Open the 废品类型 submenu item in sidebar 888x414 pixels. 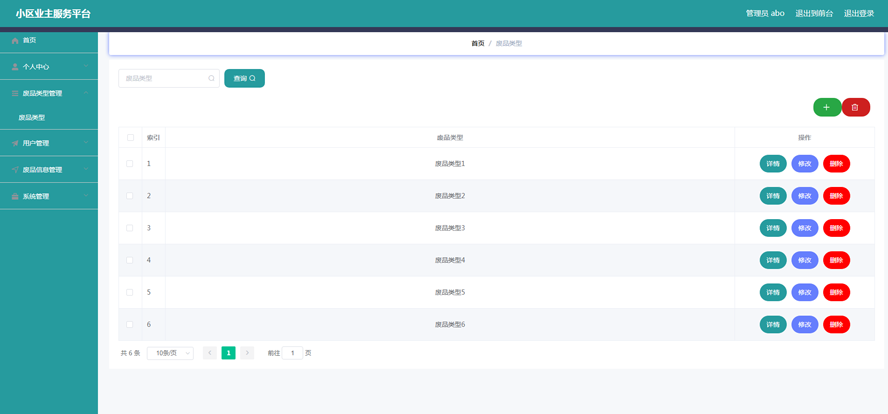[x=32, y=118]
